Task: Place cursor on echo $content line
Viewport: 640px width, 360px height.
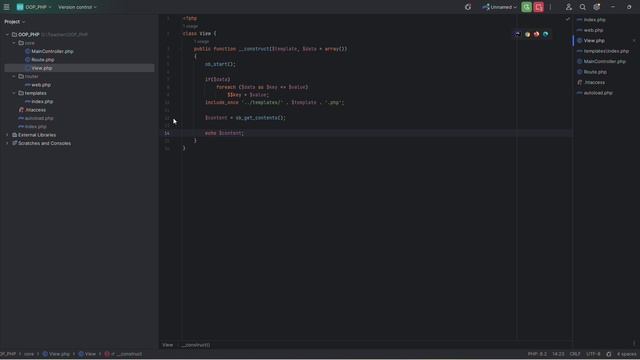Action: 224,133
